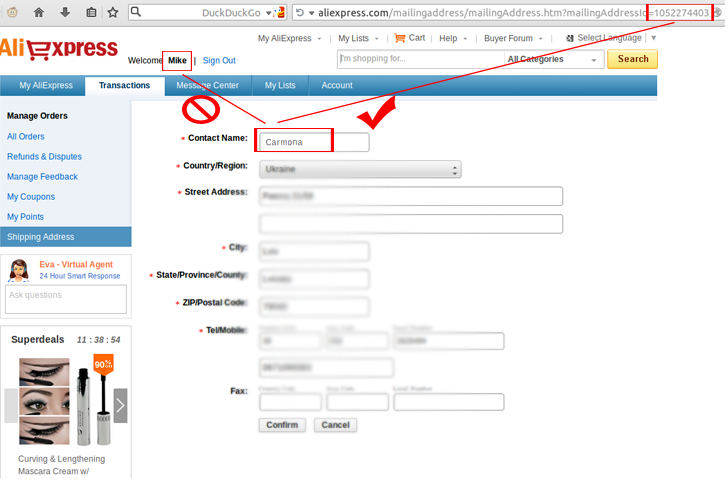Click the user name Mike
Viewport: 728px width, 480px height.
click(177, 61)
